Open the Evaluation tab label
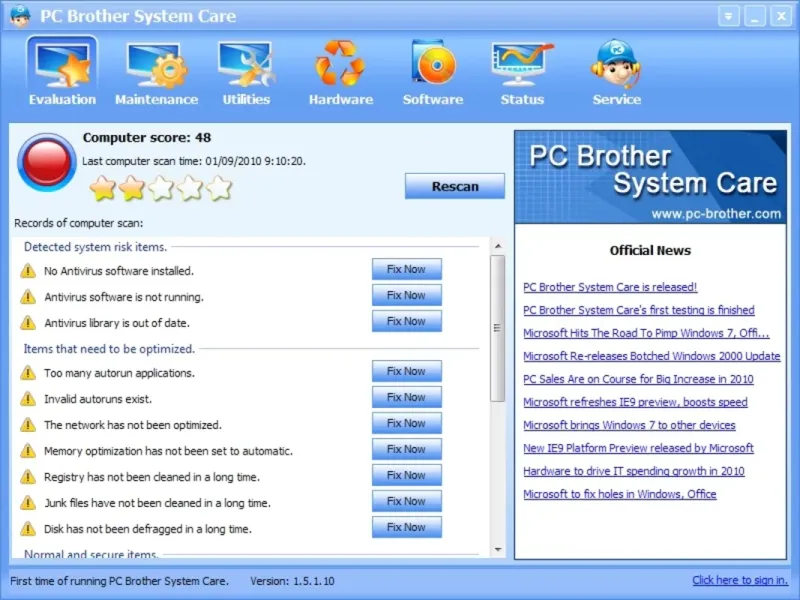Image resolution: width=800 pixels, height=600 pixels. (x=62, y=99)
